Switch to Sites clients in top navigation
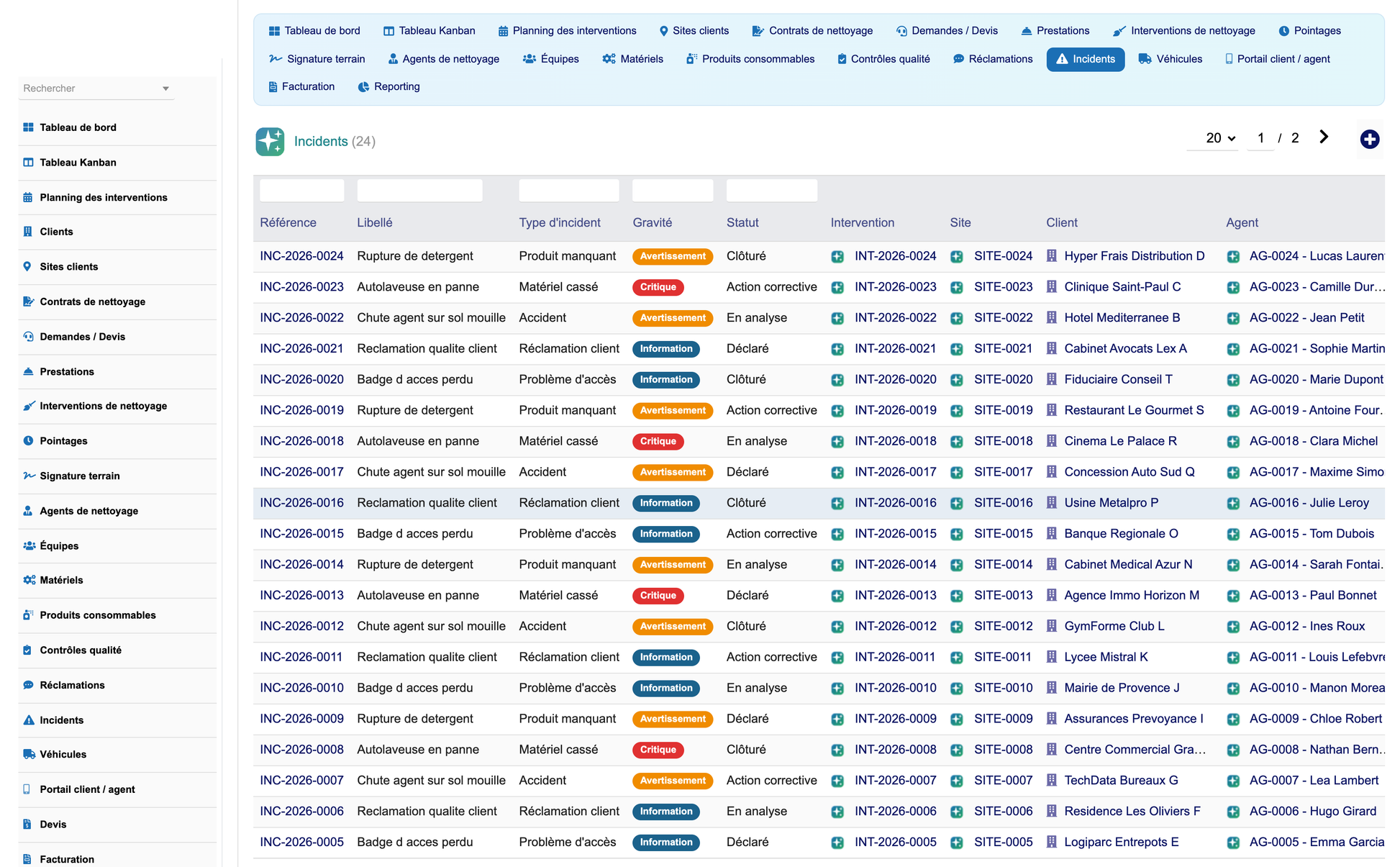 [694, 31]
